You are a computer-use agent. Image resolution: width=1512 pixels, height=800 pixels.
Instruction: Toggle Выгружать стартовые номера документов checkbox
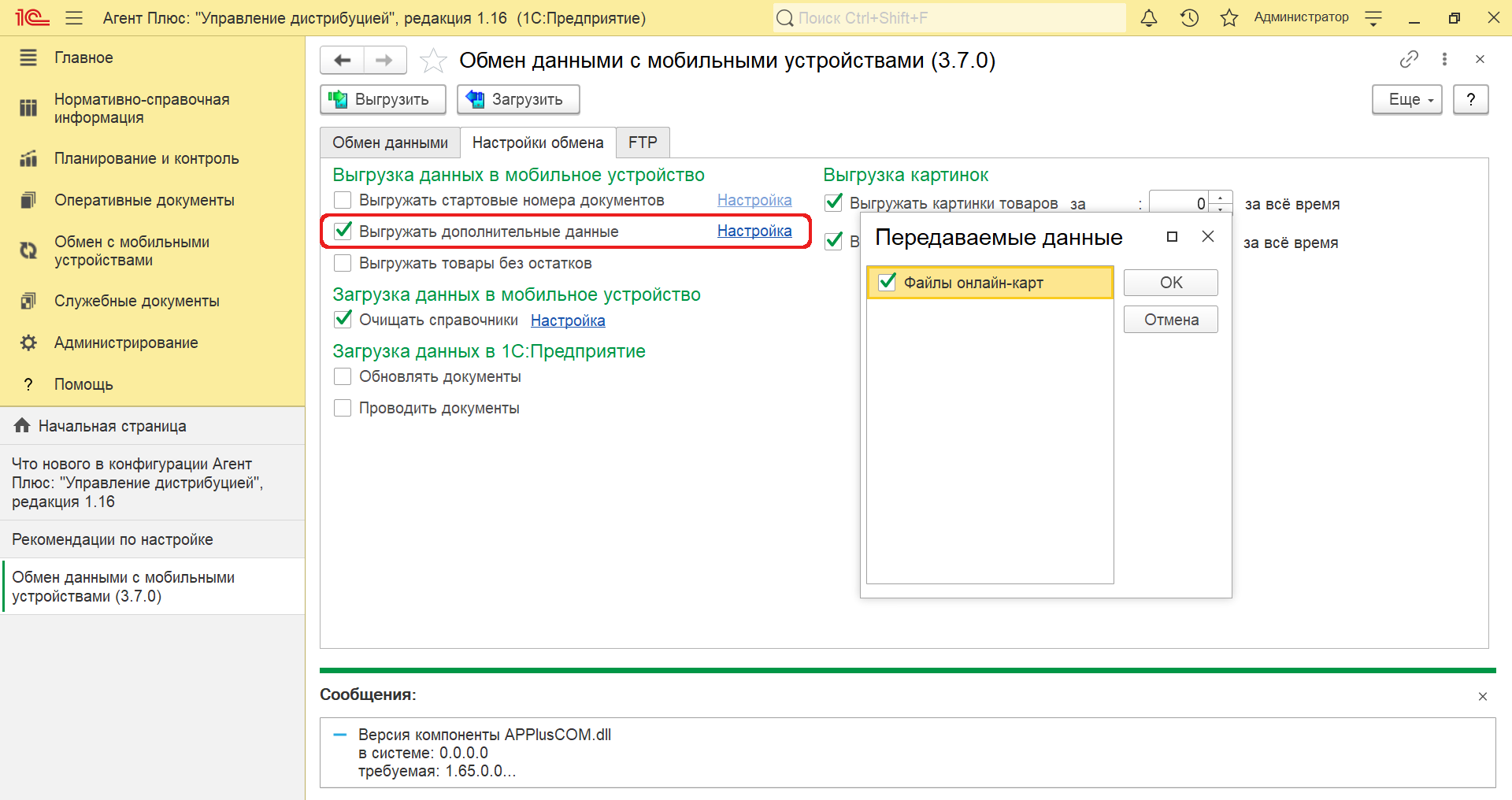coord(343,200)
